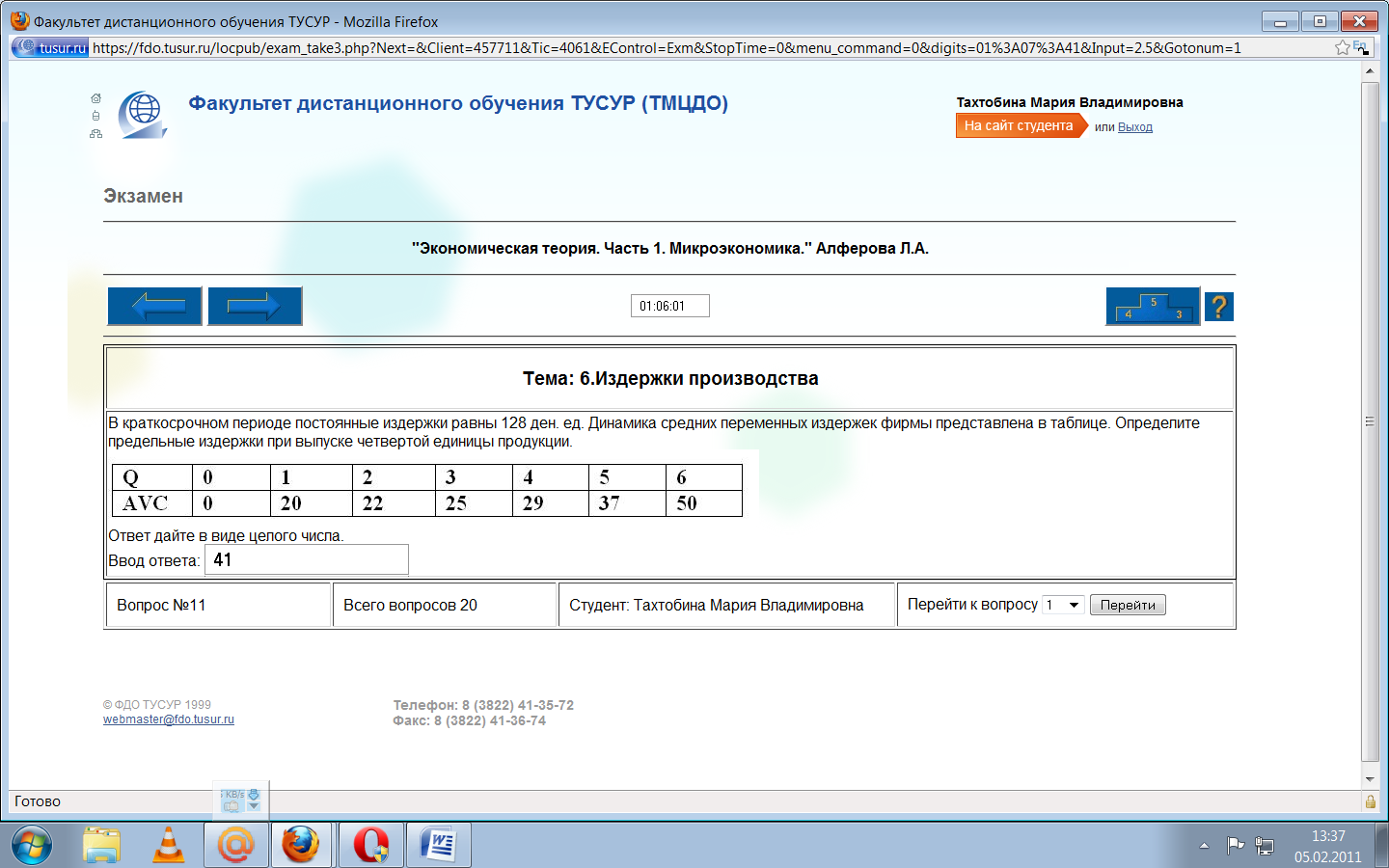Click vertical scrollbar down arrow
The height and width of the screenshot is (868, 1389).
click(x=1370, y=779)
